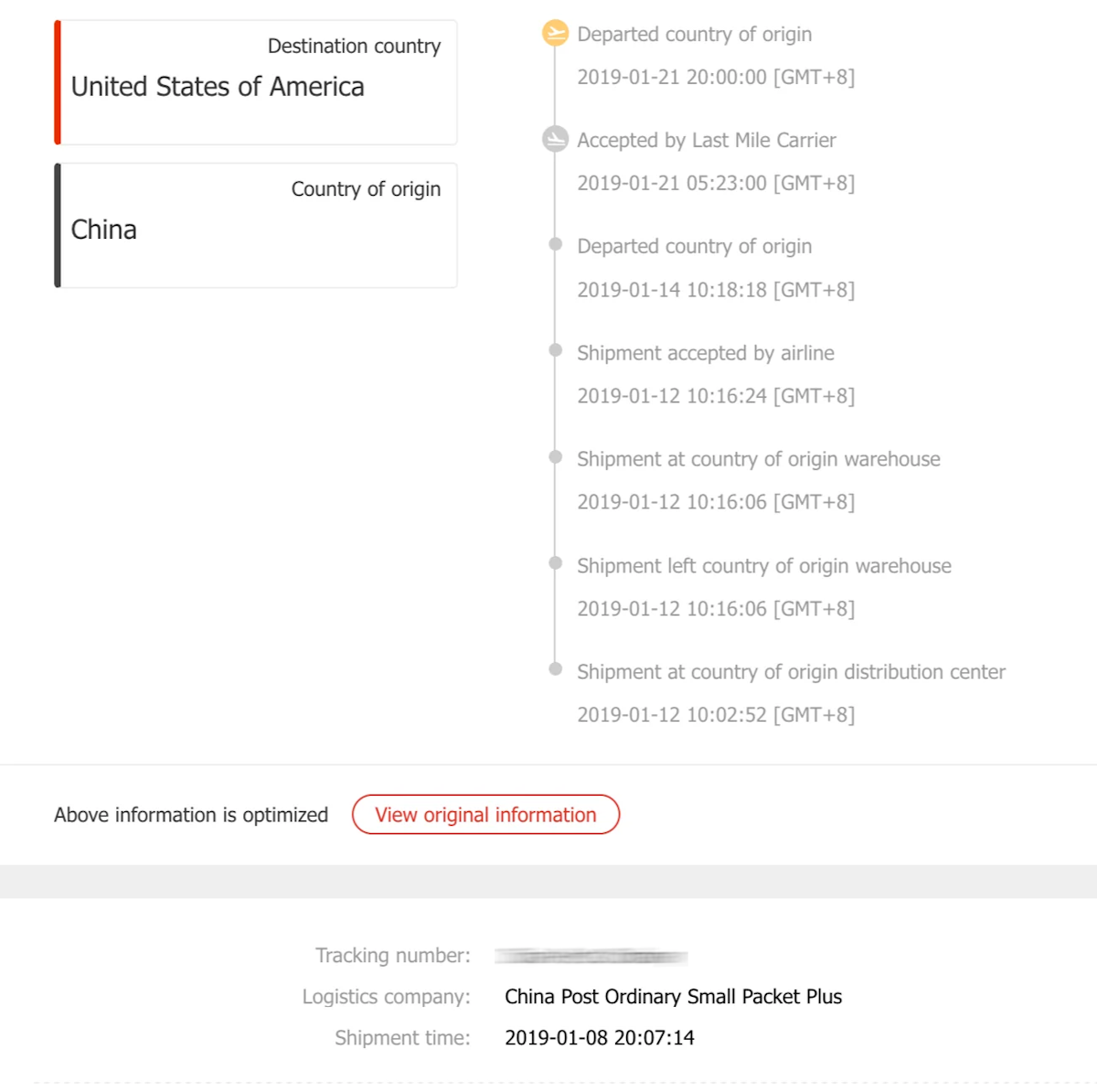1097x1092 pixels.
Task: Click the 2019-01-14 departed timeline dot
Action: click(555, 244)
